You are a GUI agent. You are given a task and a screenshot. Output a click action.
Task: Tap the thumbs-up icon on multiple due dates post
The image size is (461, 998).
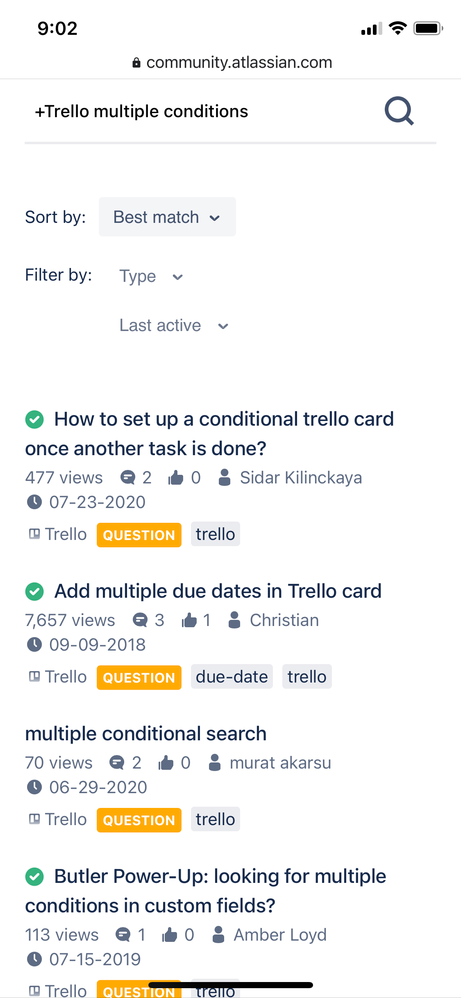[x=189, y=621]
